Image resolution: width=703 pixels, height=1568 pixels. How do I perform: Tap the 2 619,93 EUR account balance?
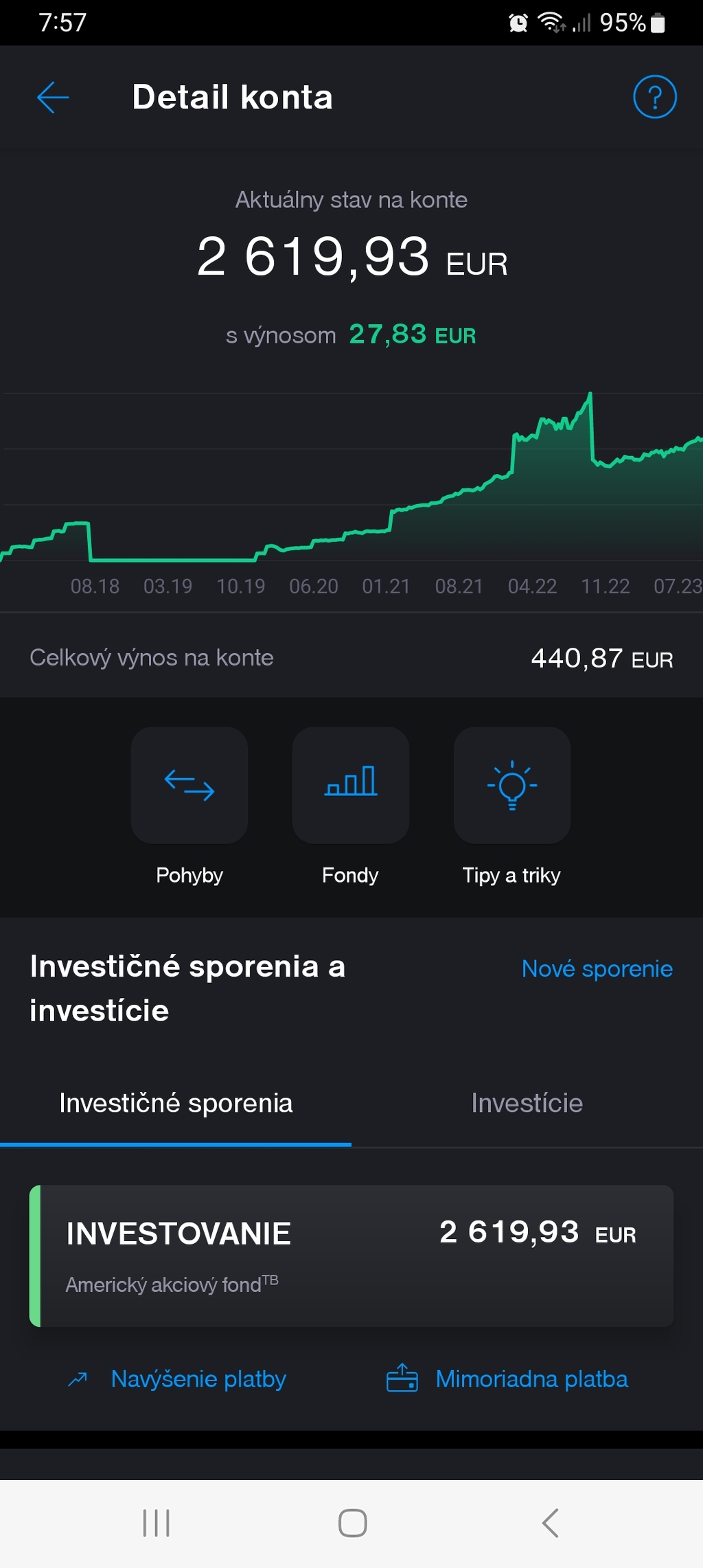coord(351,257)
